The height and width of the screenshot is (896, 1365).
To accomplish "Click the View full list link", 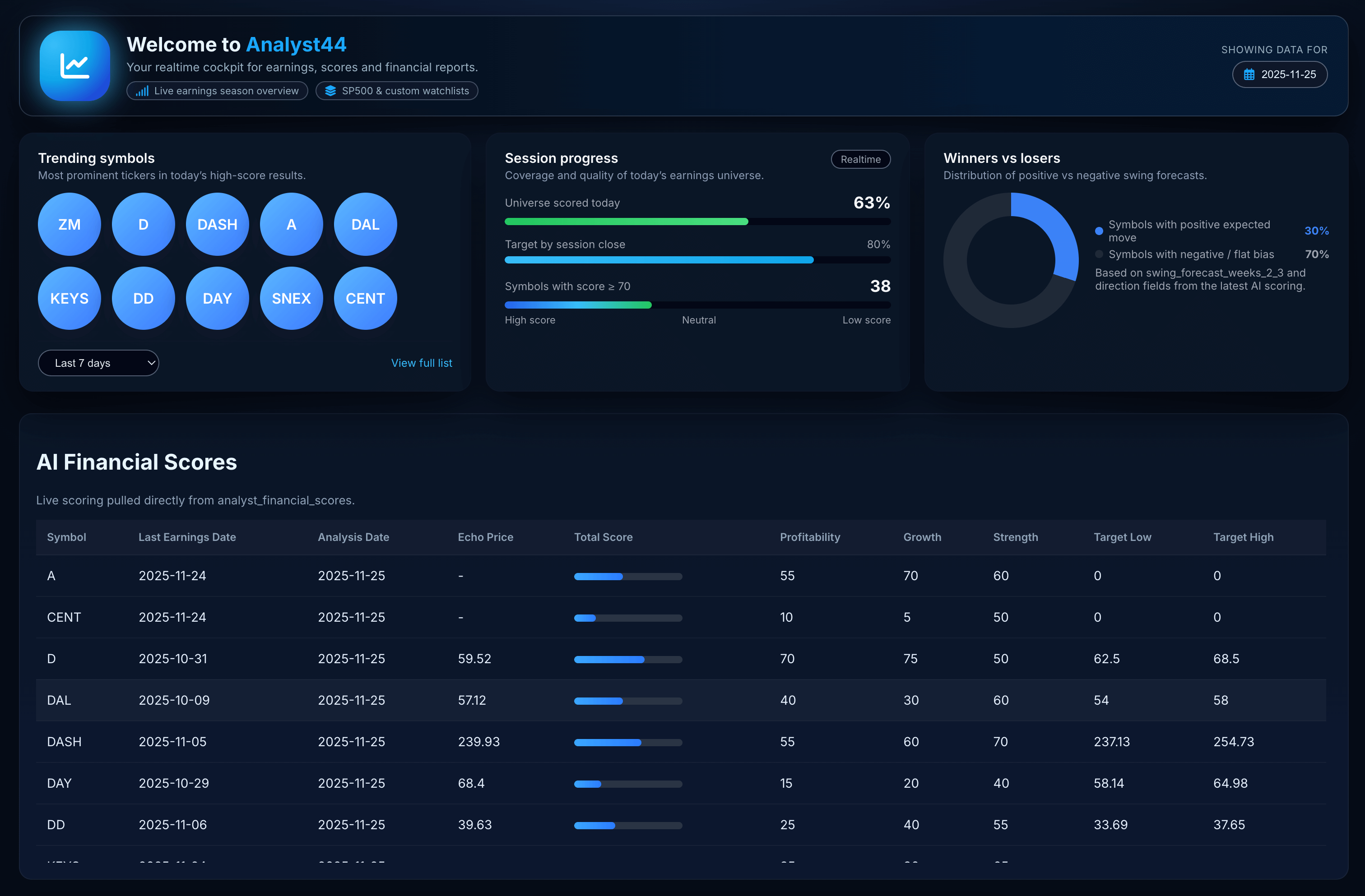I will [x=422, y=363].
